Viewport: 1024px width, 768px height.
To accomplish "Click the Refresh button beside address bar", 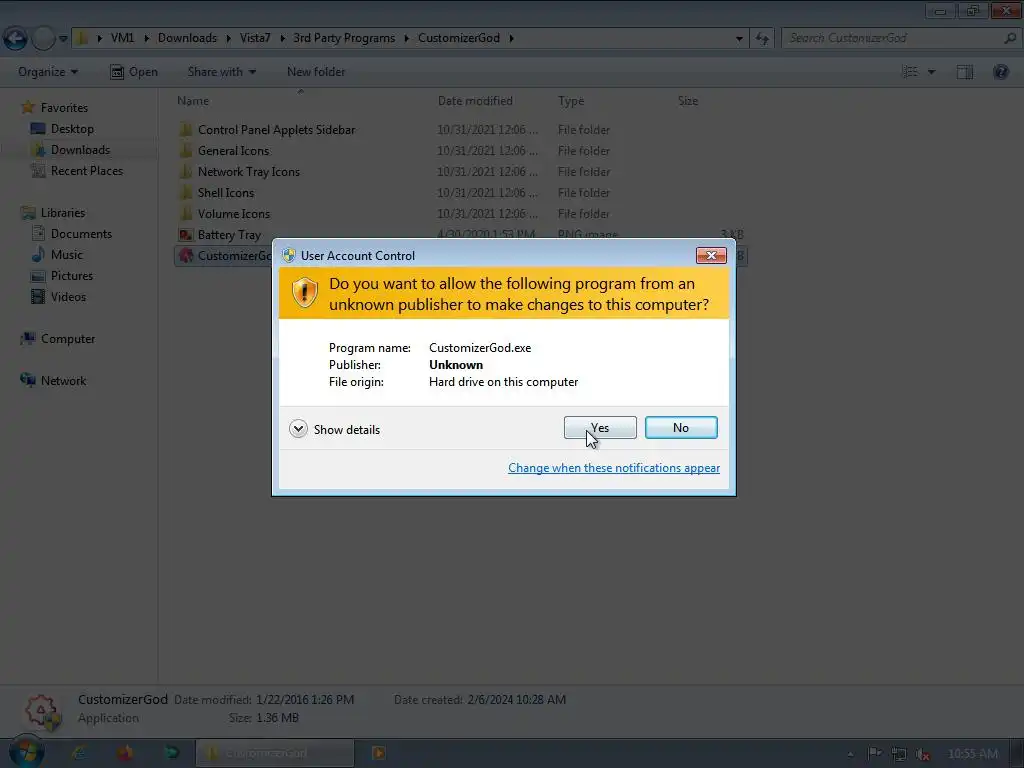I will click(762, 39).
